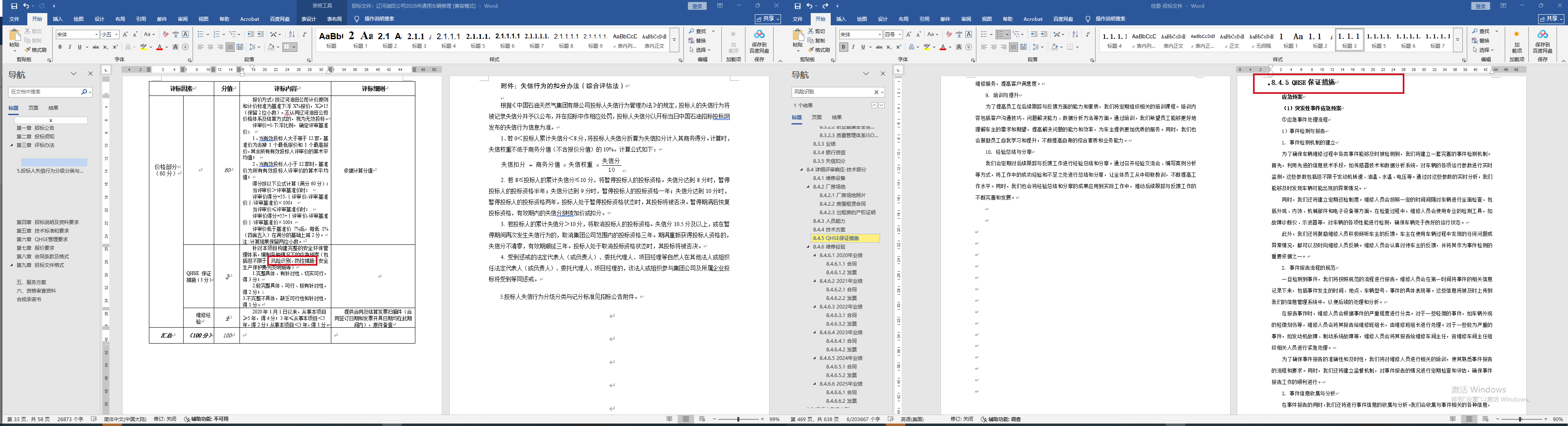Undo last action in left Word window
This screenshot has width=1568, height=426.
(26, 6)
